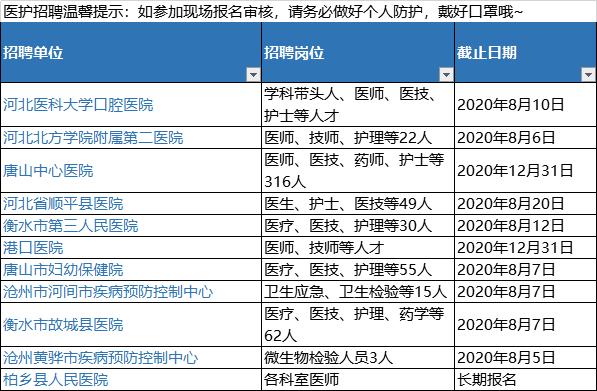This screenshot has width=597, height=391.
Task: Open the 唐山市妇幼保健院 link
Action: [63, 270]
